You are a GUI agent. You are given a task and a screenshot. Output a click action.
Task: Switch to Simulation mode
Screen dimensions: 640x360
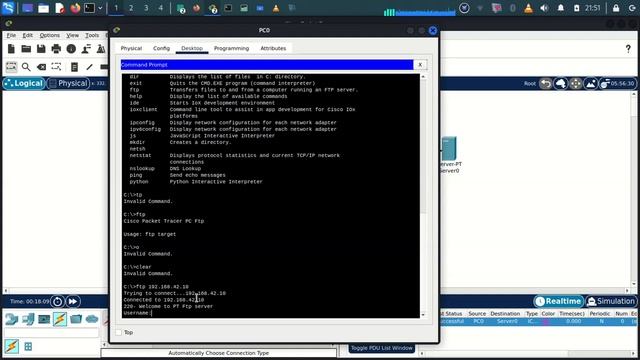tap(611, 301)
